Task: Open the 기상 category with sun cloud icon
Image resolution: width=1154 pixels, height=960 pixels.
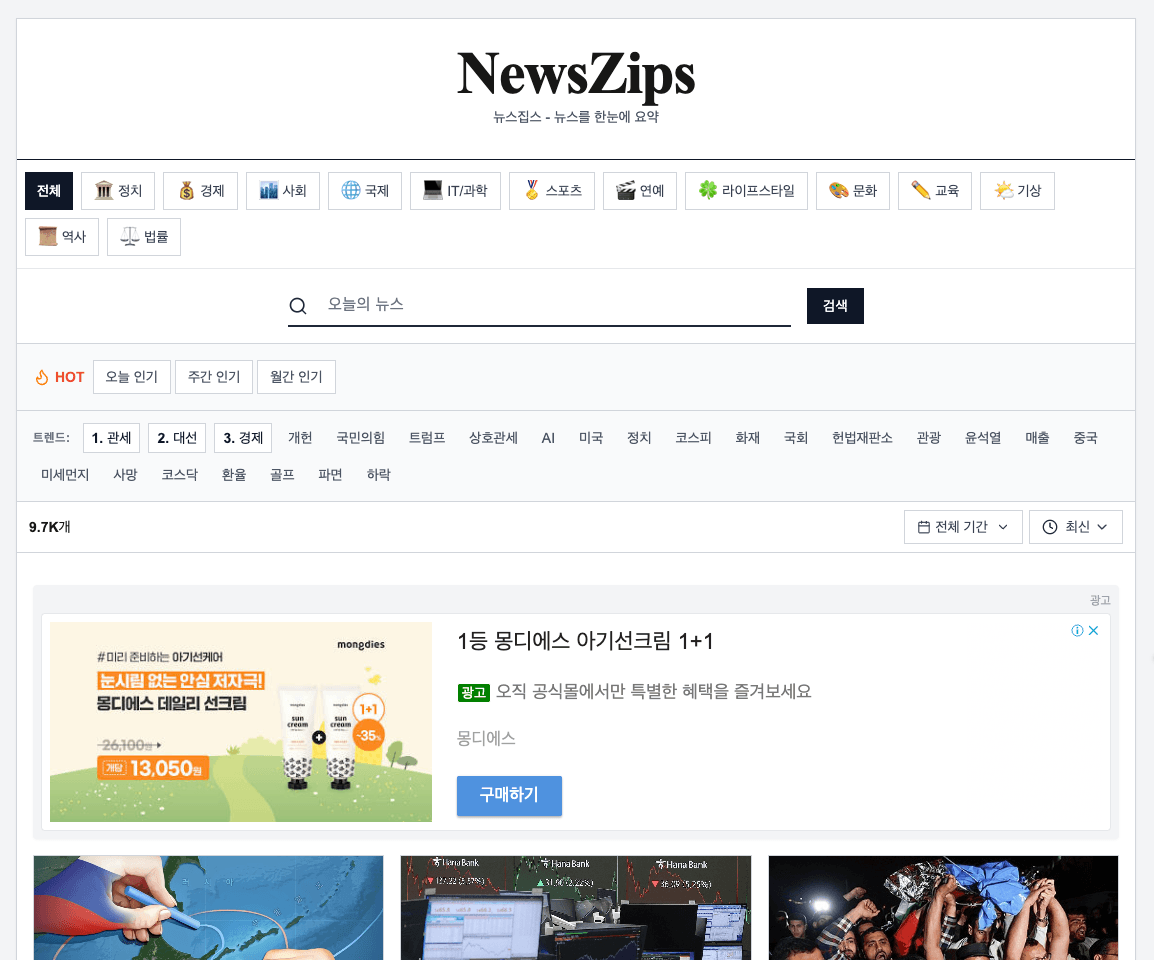Action: point(1017,191)
